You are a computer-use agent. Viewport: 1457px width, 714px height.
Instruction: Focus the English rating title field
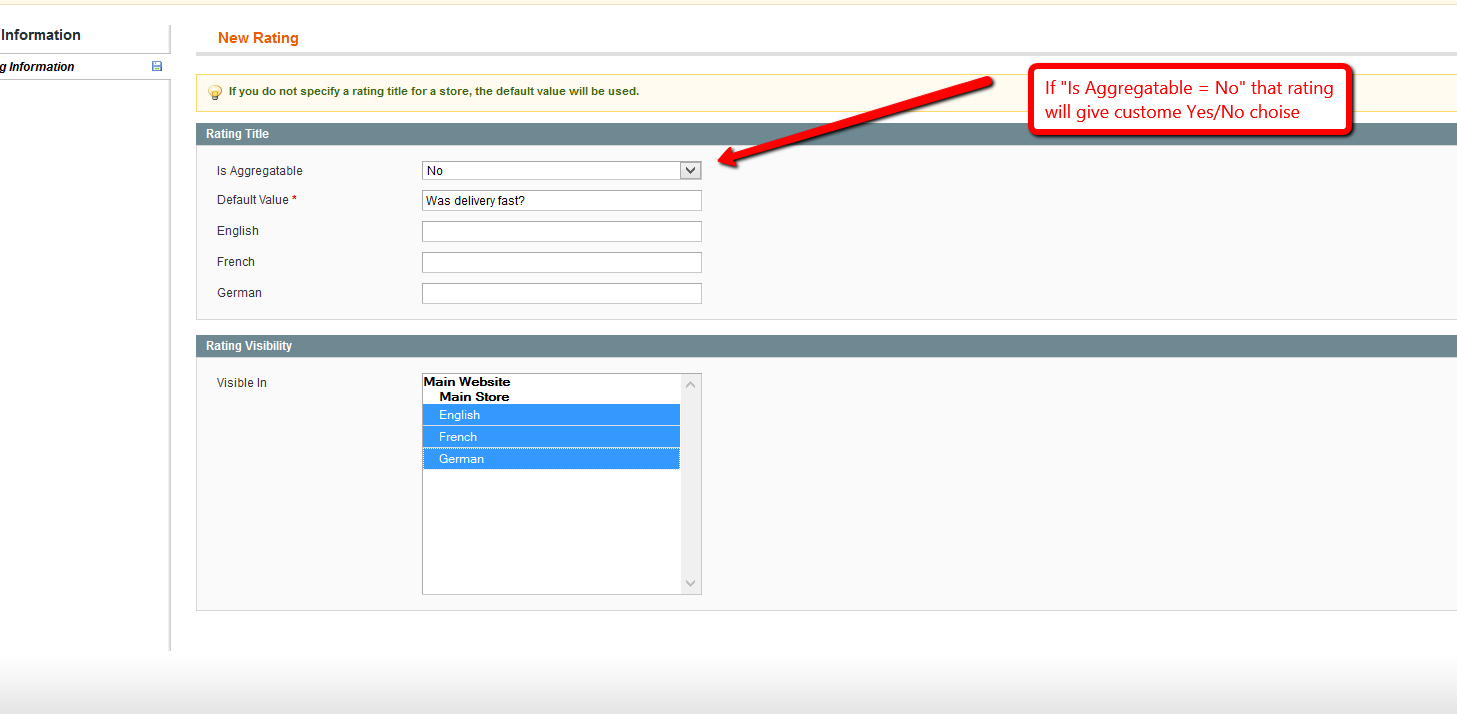click(x=561, y=232)
